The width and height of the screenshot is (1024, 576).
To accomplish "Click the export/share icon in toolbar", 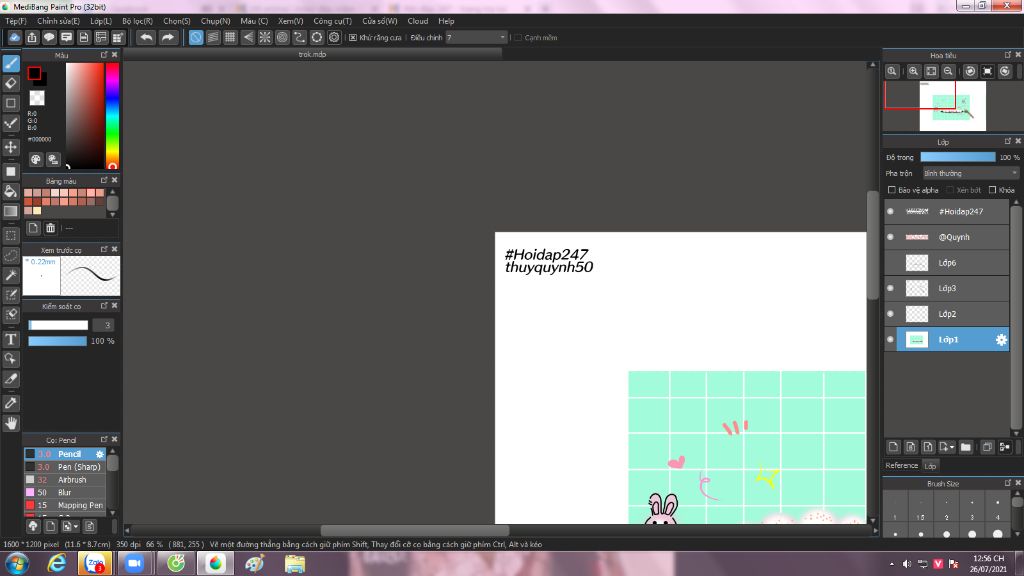I will (32, 38).
